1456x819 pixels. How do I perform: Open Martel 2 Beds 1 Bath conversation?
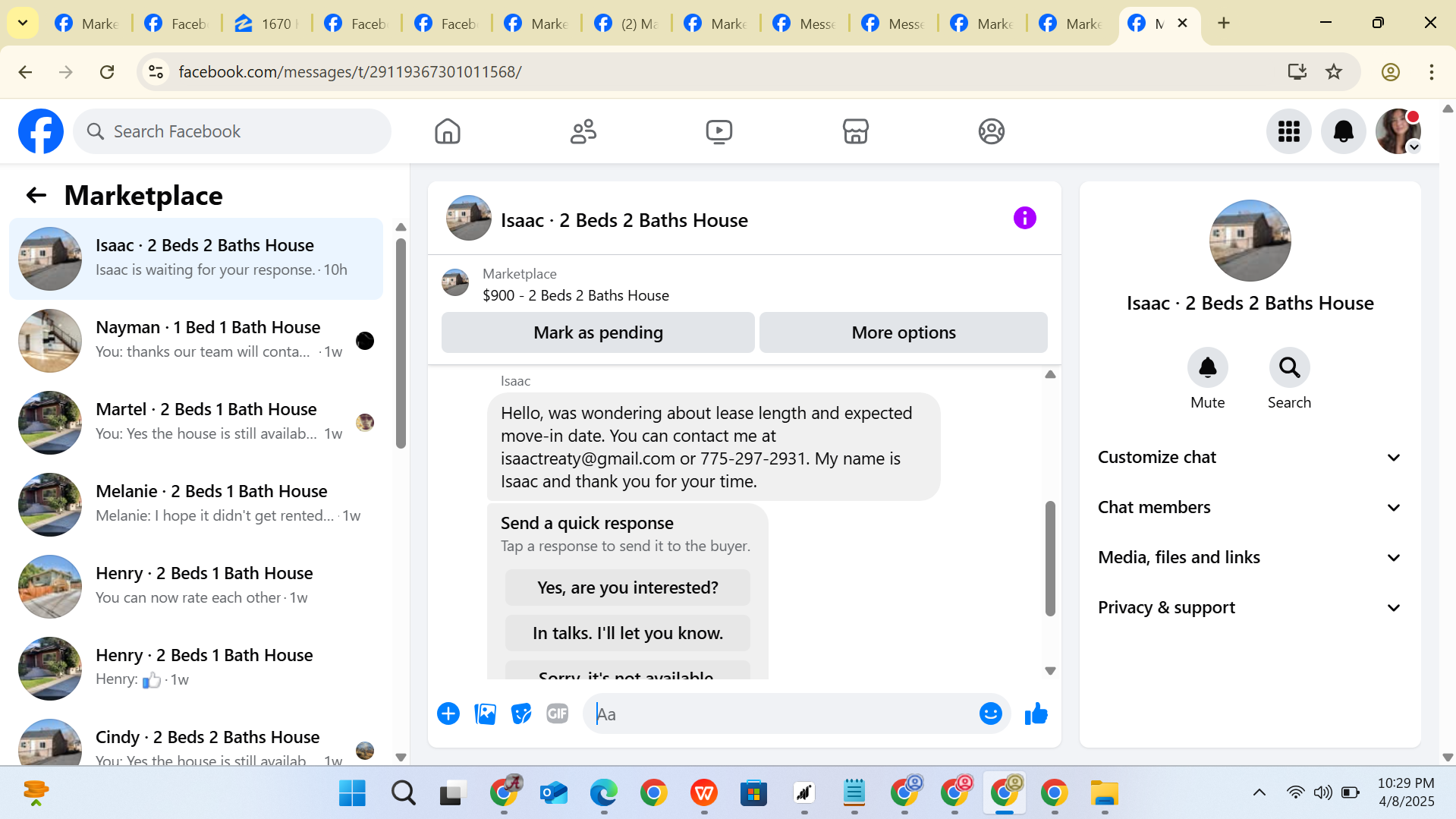(x=196, y=422)
